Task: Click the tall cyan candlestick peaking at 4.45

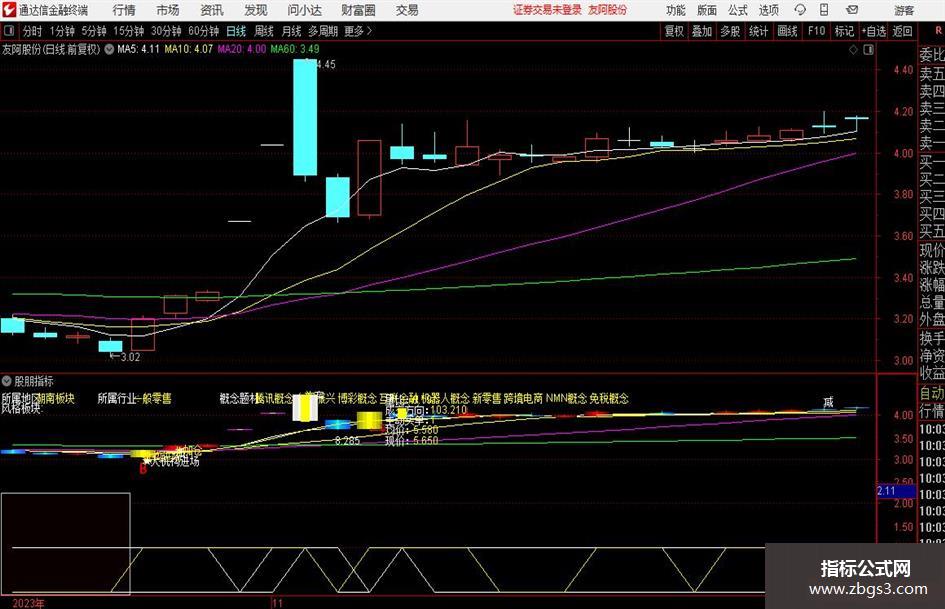Action: [305, 117]
